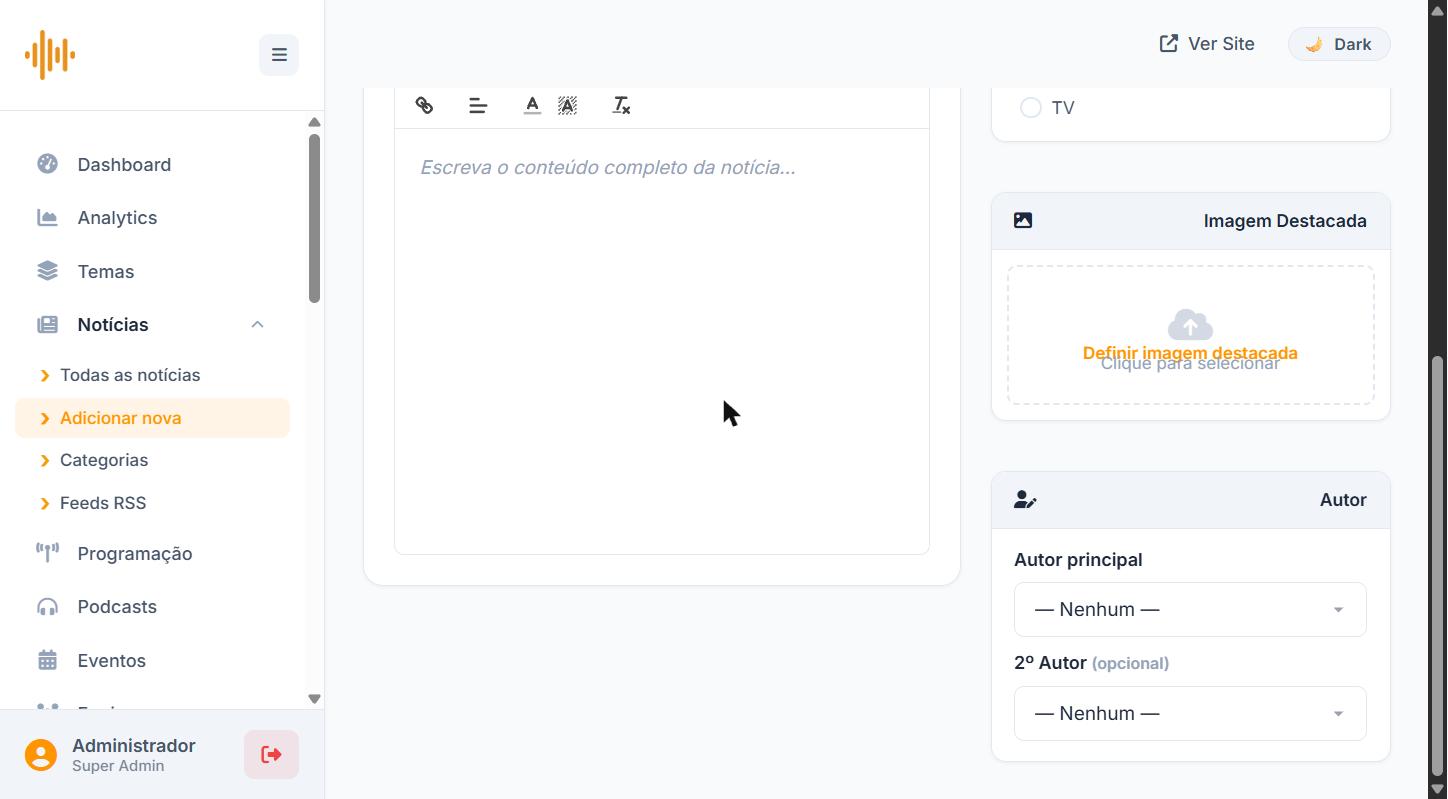Click the Imagem Destacada header title
1448x799 pixels.
[x=1285, y=221]
